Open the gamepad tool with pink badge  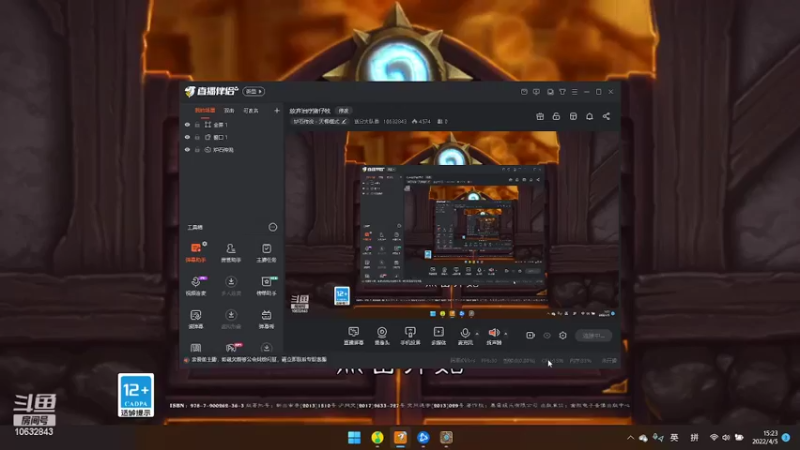(x=232, y=347)
